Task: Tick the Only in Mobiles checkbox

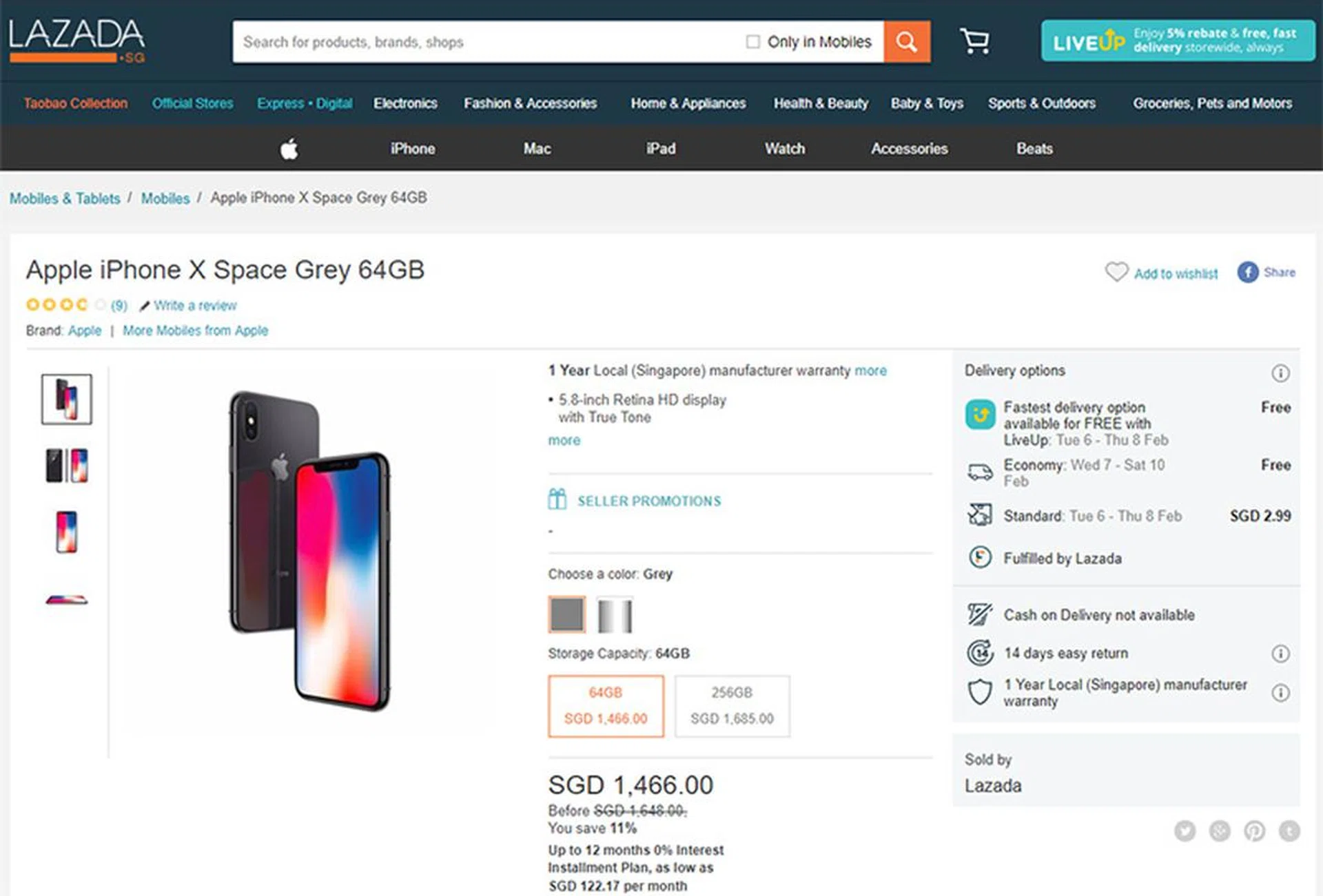Action: click(753, 42)
